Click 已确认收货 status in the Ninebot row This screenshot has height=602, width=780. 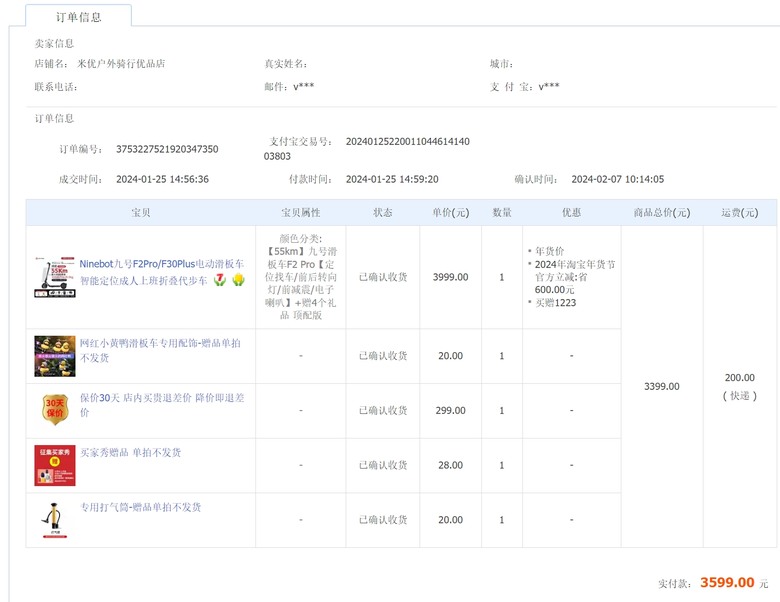(383, 277)
